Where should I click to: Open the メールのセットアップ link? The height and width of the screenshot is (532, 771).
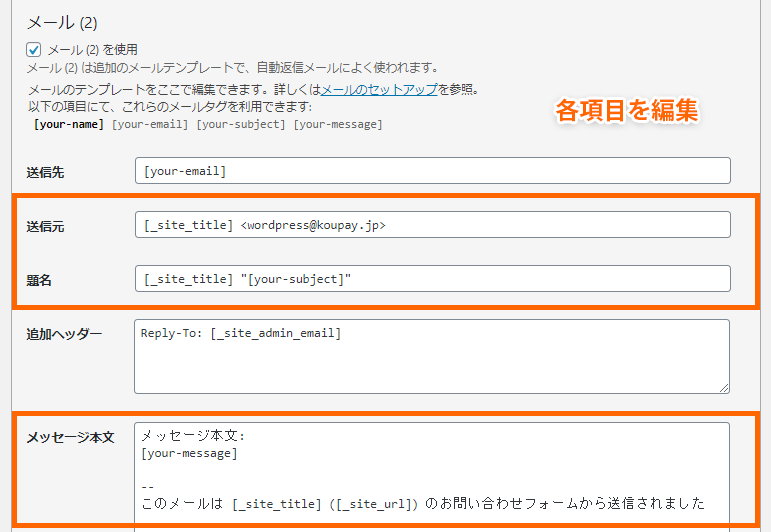pos(379,89)
